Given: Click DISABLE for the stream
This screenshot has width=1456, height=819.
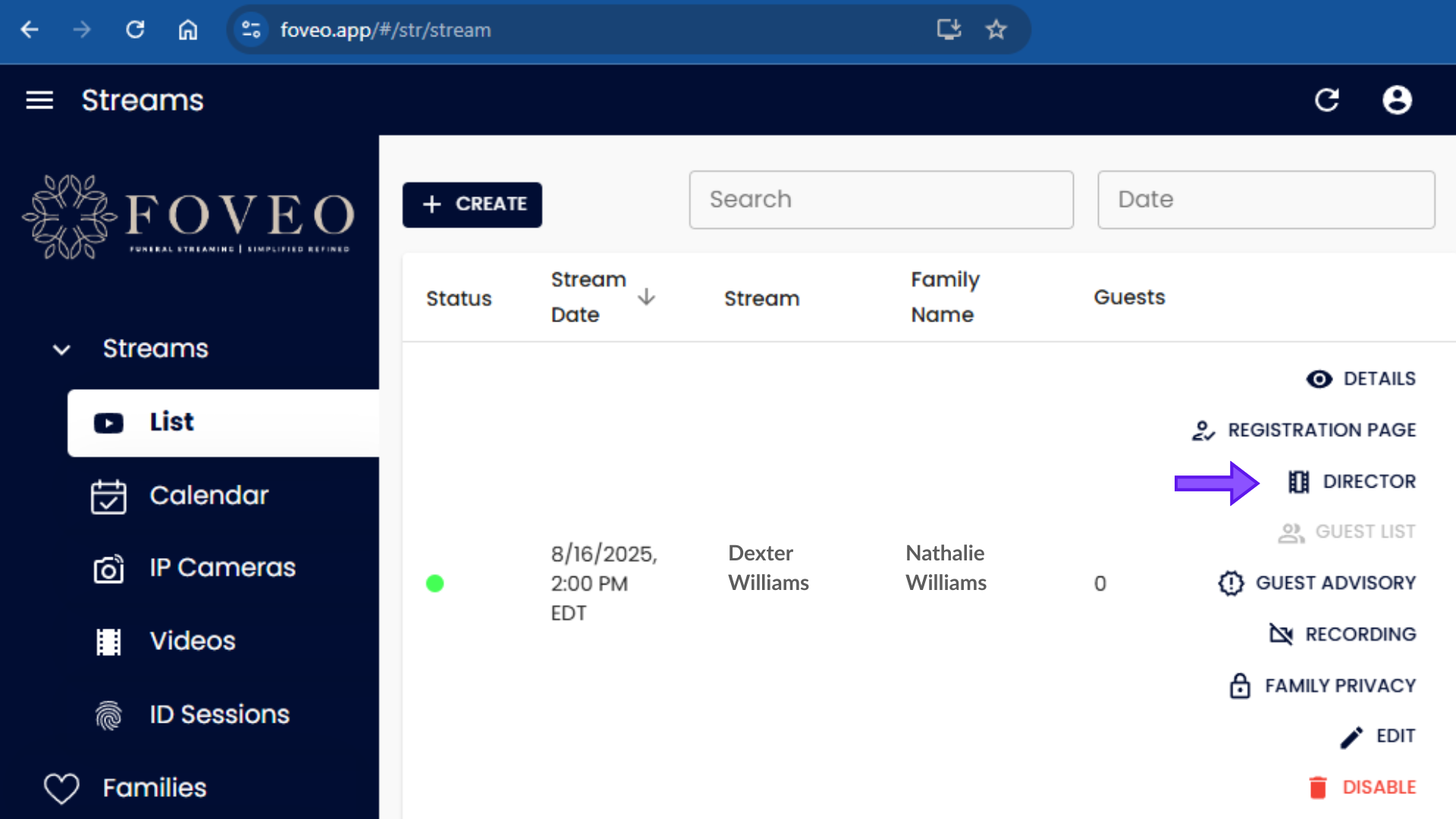Looking at the screenshot, I should tap(1361, 787).
